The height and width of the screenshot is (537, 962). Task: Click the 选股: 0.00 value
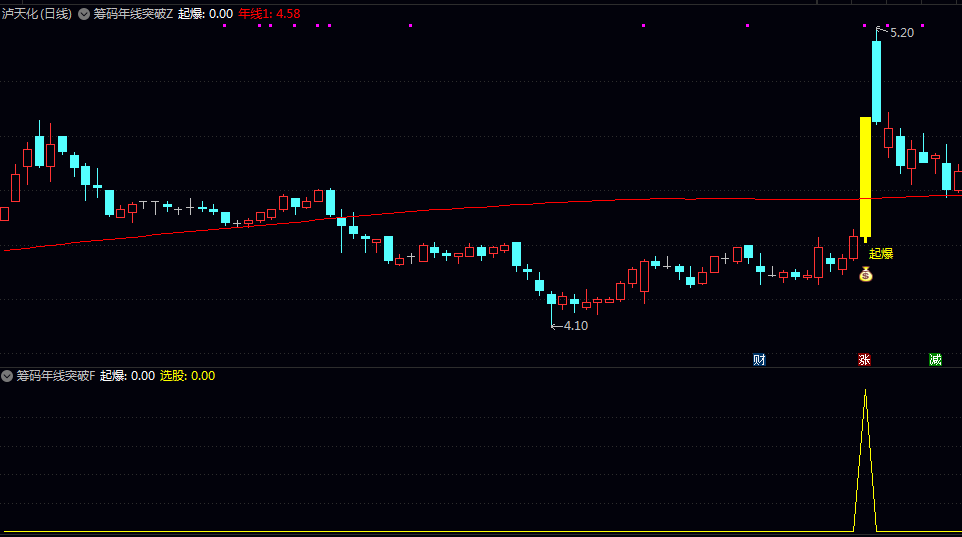pos(187,376)
